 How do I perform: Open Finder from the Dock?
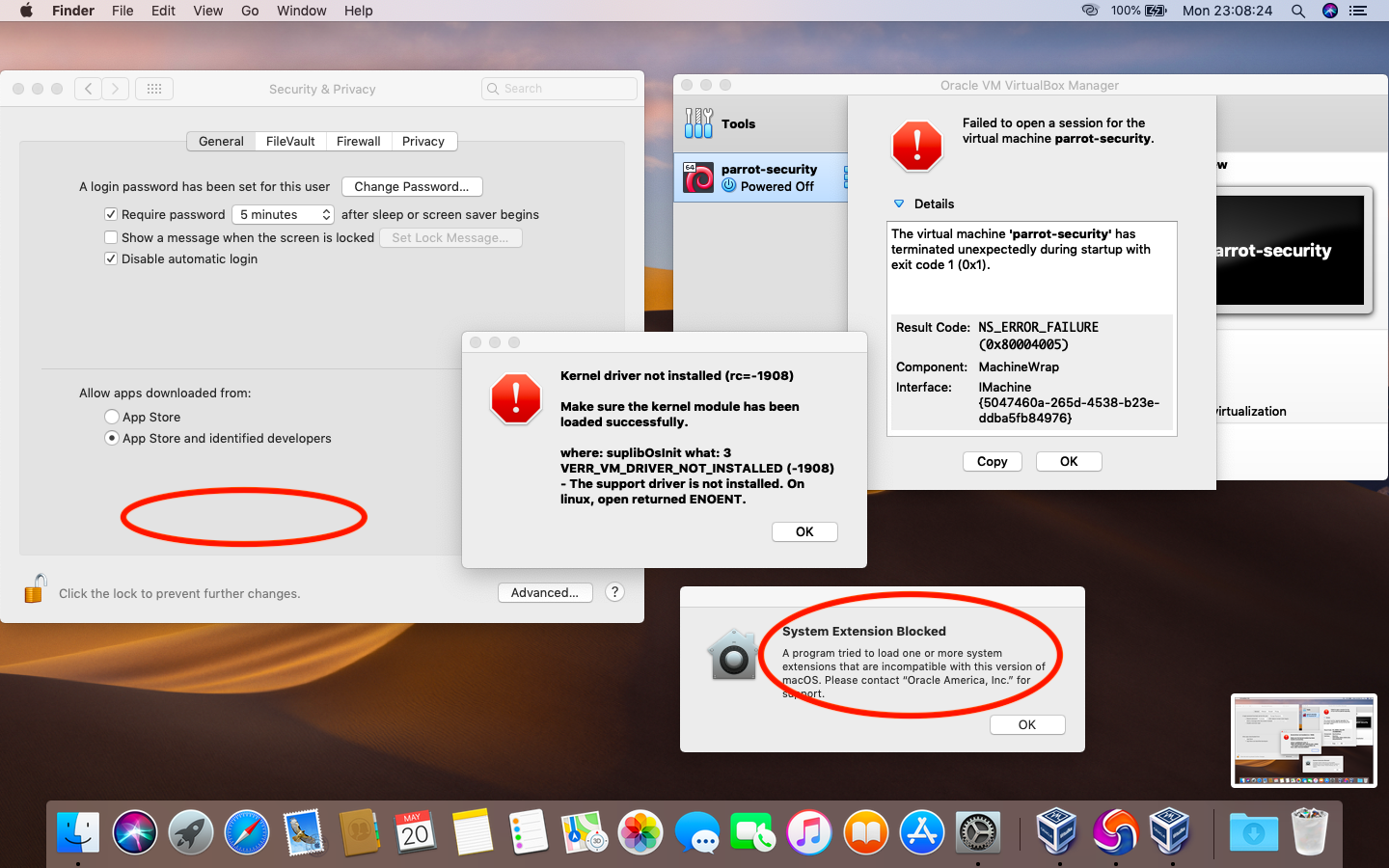[78, 831]
